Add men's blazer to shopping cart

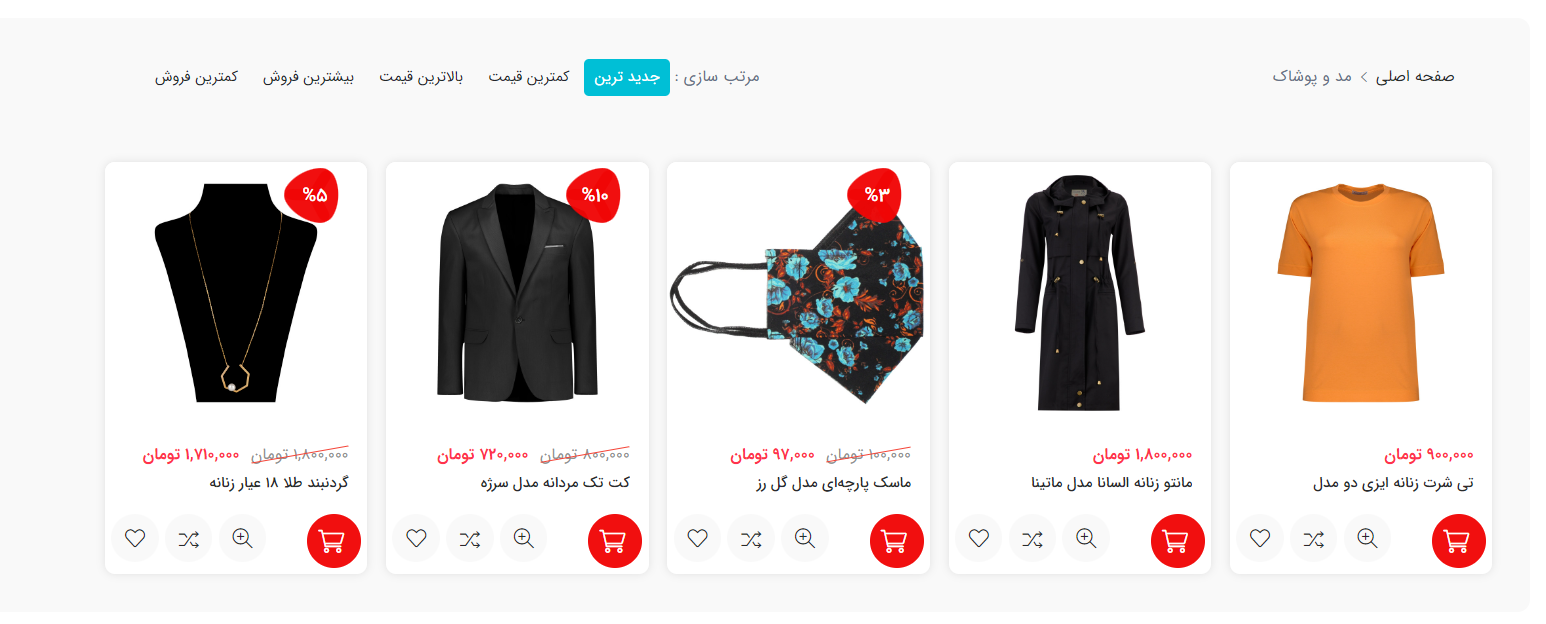615,541
